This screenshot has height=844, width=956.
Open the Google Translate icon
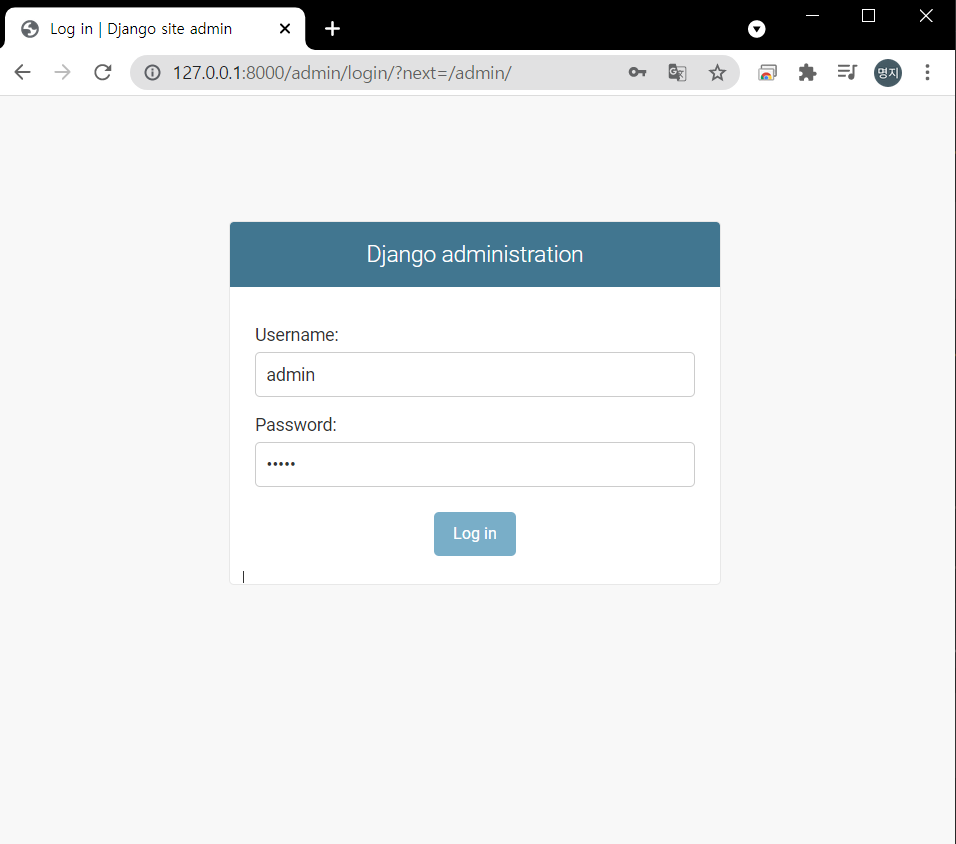pos(677,73)
